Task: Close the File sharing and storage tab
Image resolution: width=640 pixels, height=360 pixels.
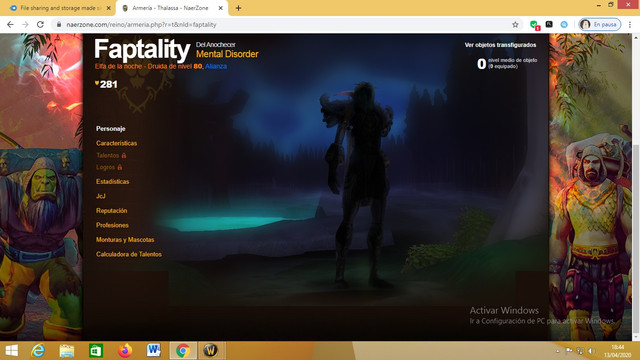Action: click(109, 8)
